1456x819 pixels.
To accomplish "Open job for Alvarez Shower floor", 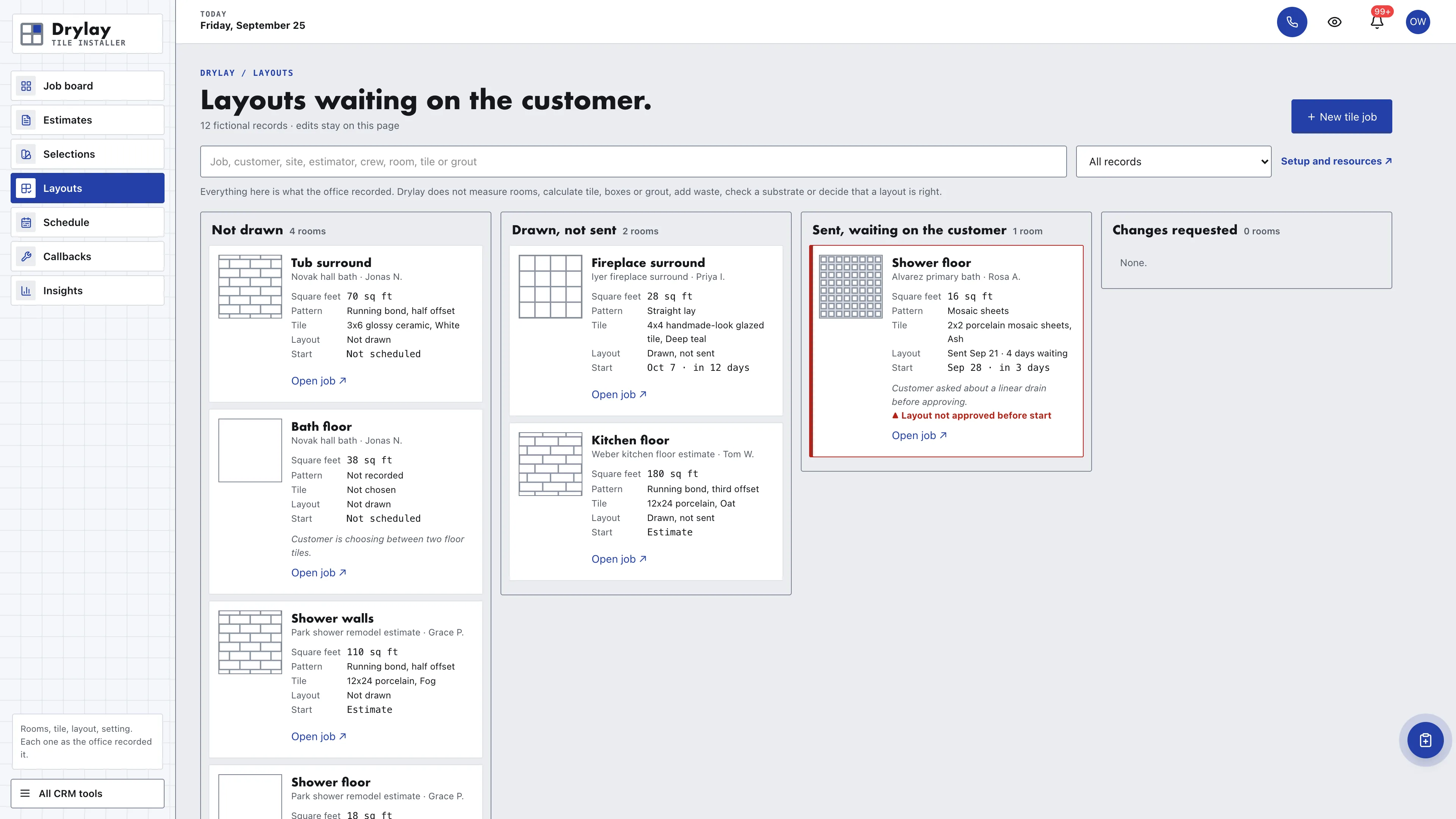I will pyautogui.click(x=919, y=436).
